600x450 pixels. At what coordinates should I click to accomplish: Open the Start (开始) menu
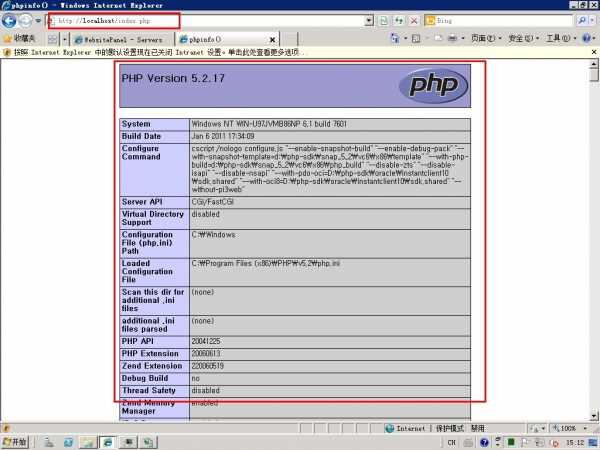(x=15, y=442)
